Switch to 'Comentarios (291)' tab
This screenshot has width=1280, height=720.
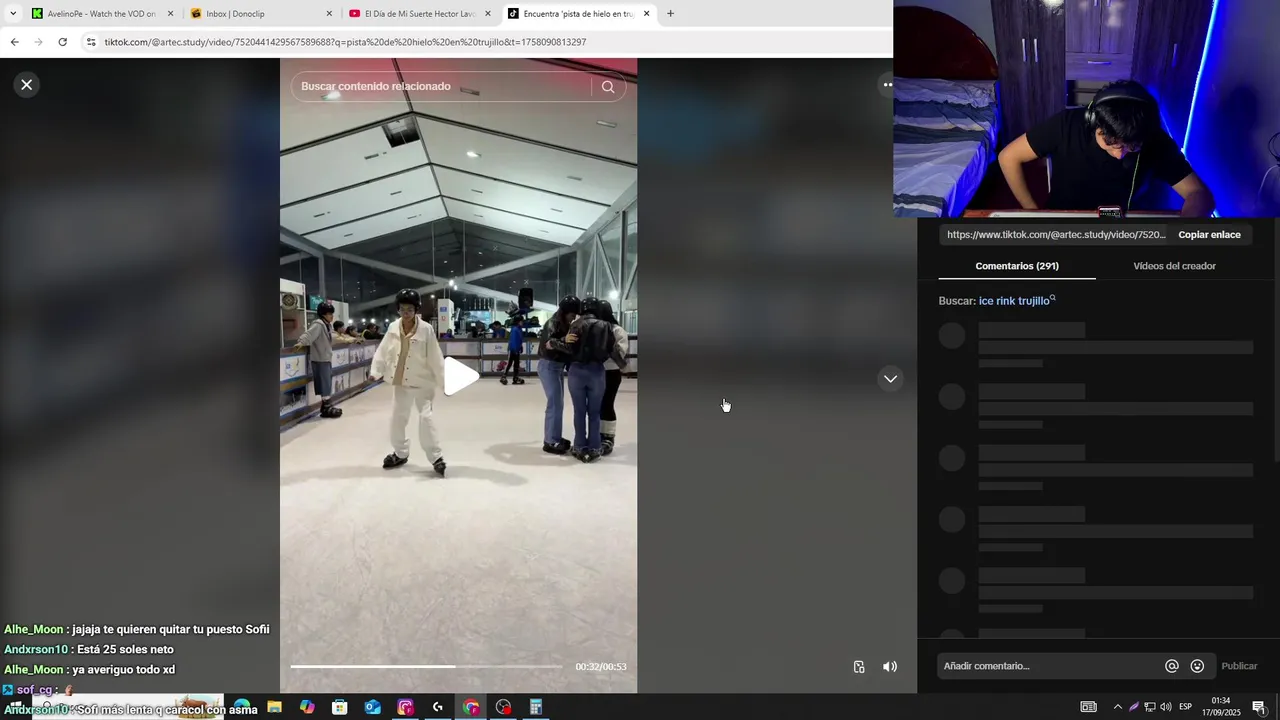pyautogui.click(x=1017, y=266)
